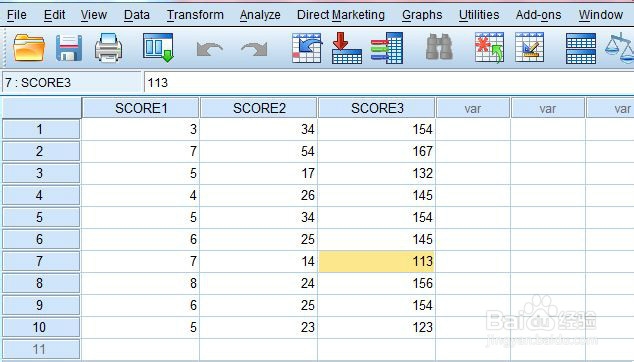
Task: Redo action arrow icon
Action: click(x=254, y=50)
